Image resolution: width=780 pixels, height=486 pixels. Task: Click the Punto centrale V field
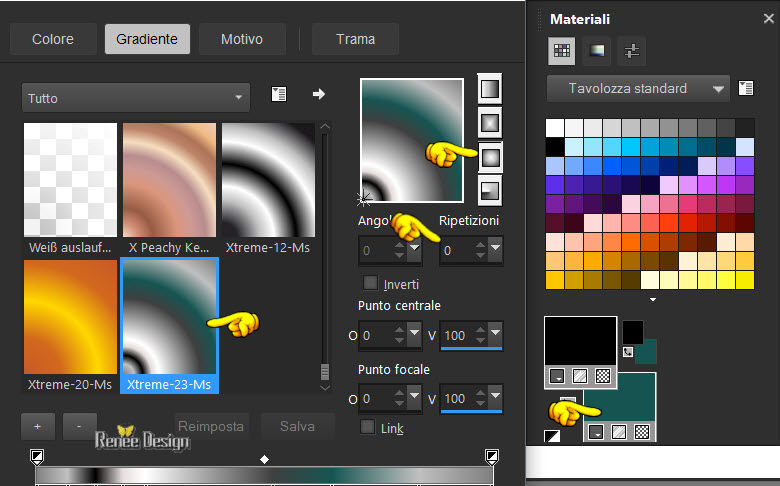457,335
